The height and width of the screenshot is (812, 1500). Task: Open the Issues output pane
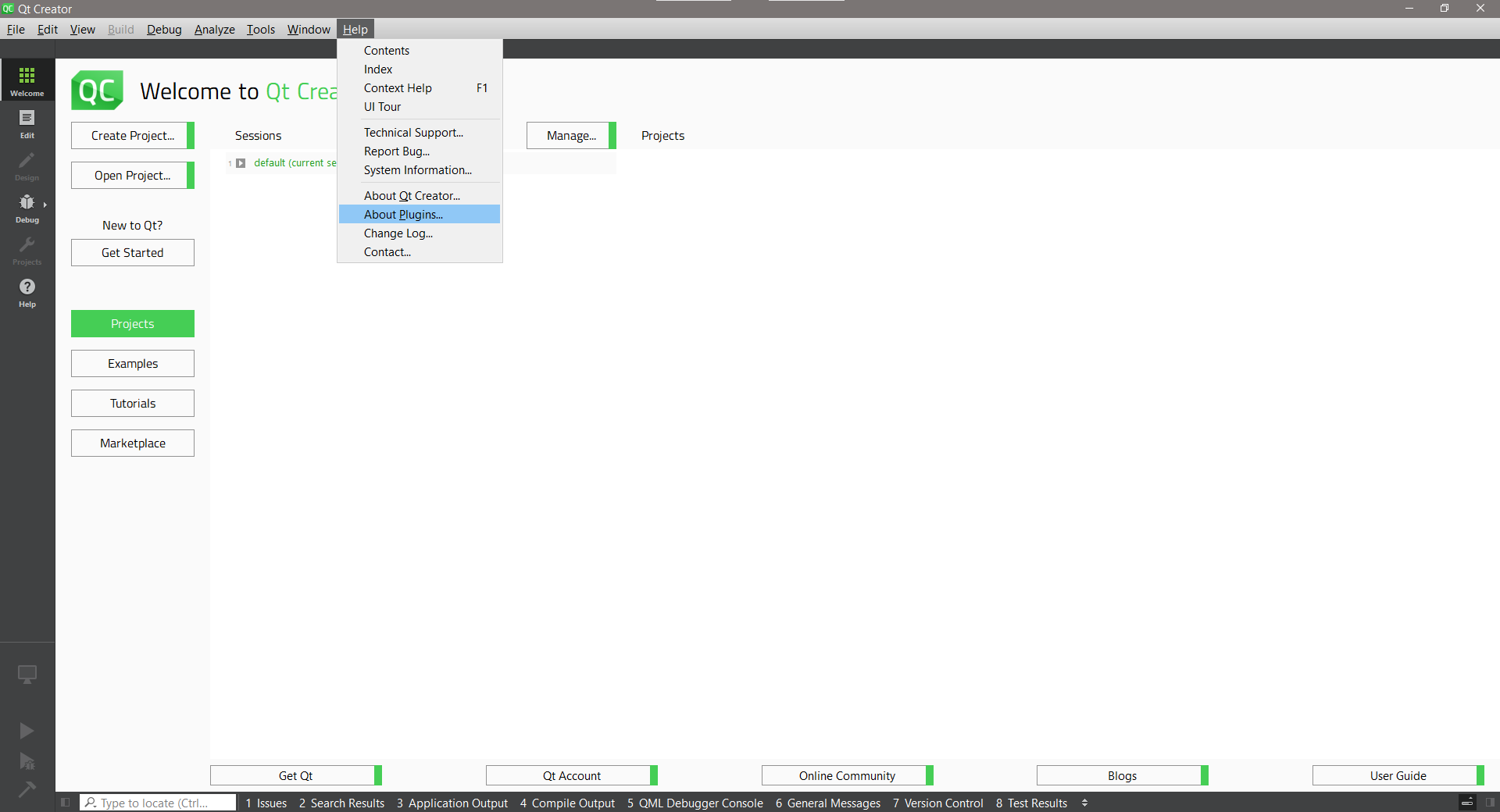coord(266,803)
